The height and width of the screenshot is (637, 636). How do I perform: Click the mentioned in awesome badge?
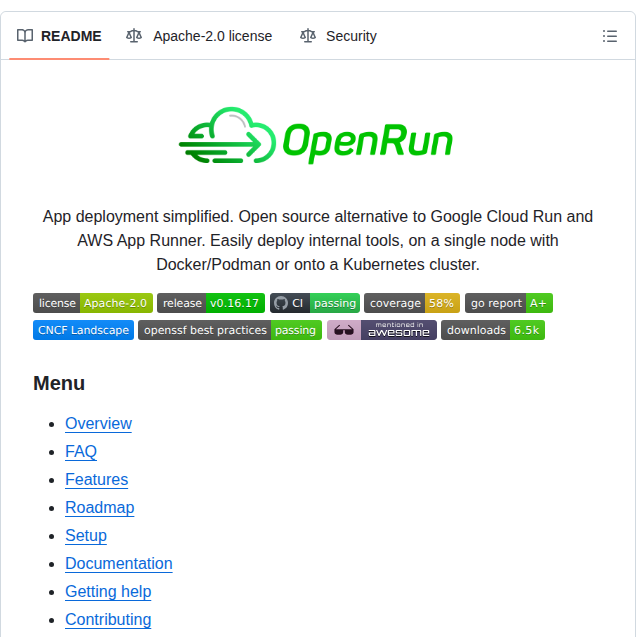pyautogui.click(x=382, y=330)
